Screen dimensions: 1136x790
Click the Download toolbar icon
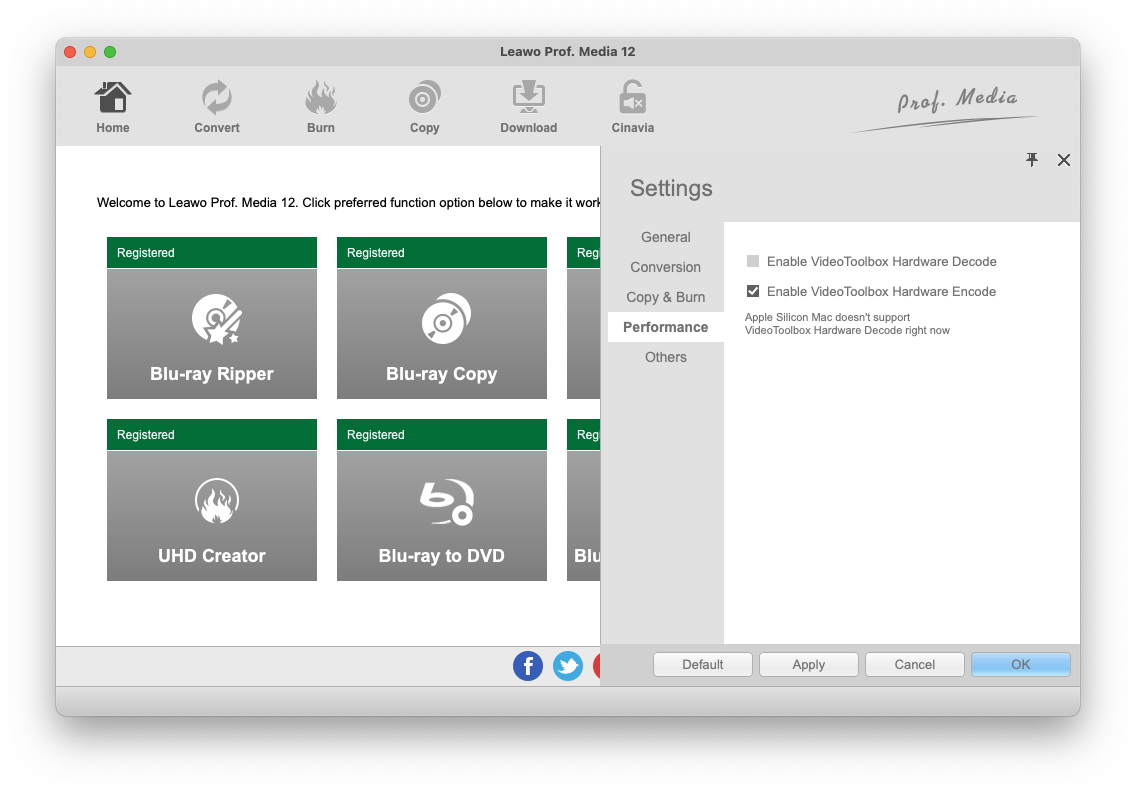pyautogui.click(x=528, y=99)
